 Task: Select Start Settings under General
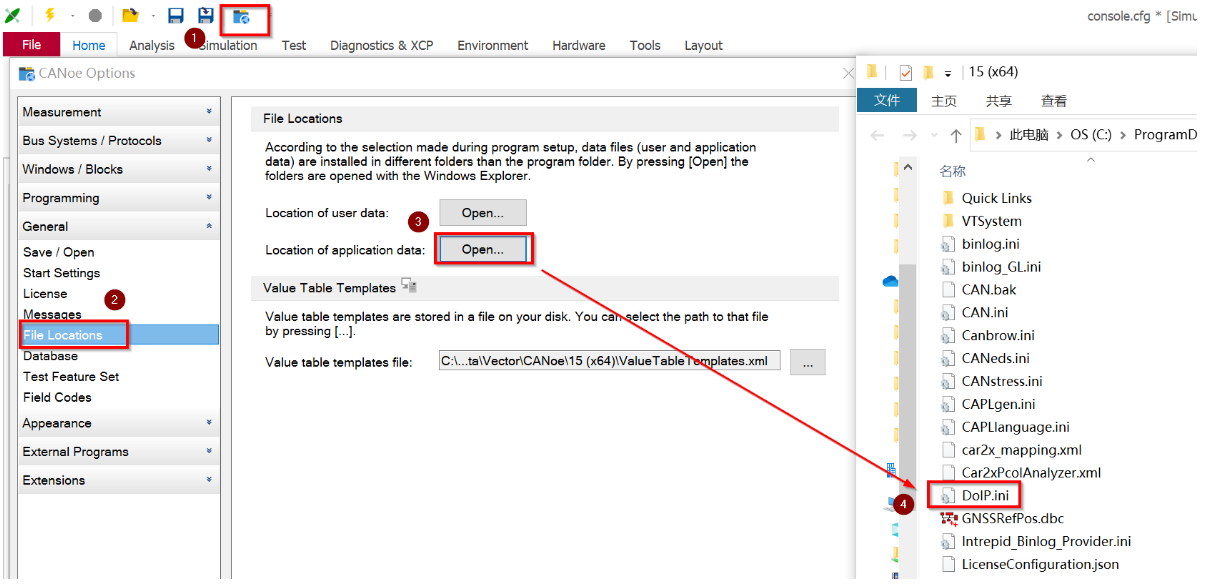coord(62,273)
